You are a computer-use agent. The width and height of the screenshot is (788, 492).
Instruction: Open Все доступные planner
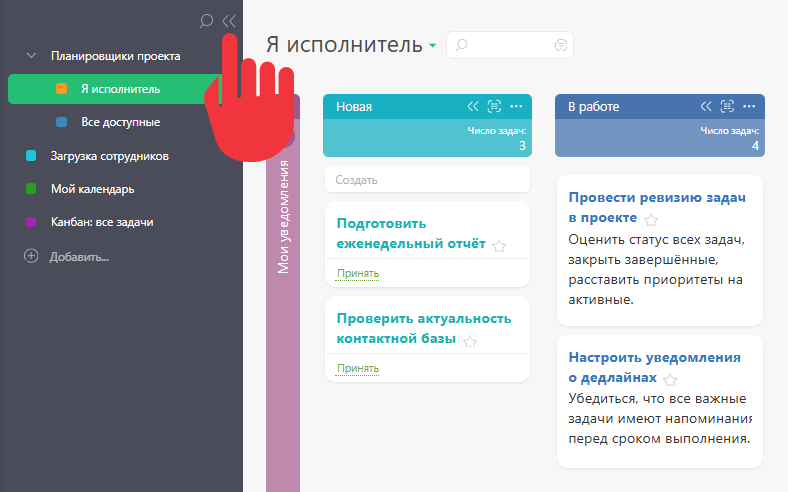pyautogui.click(x=121, y=122)
